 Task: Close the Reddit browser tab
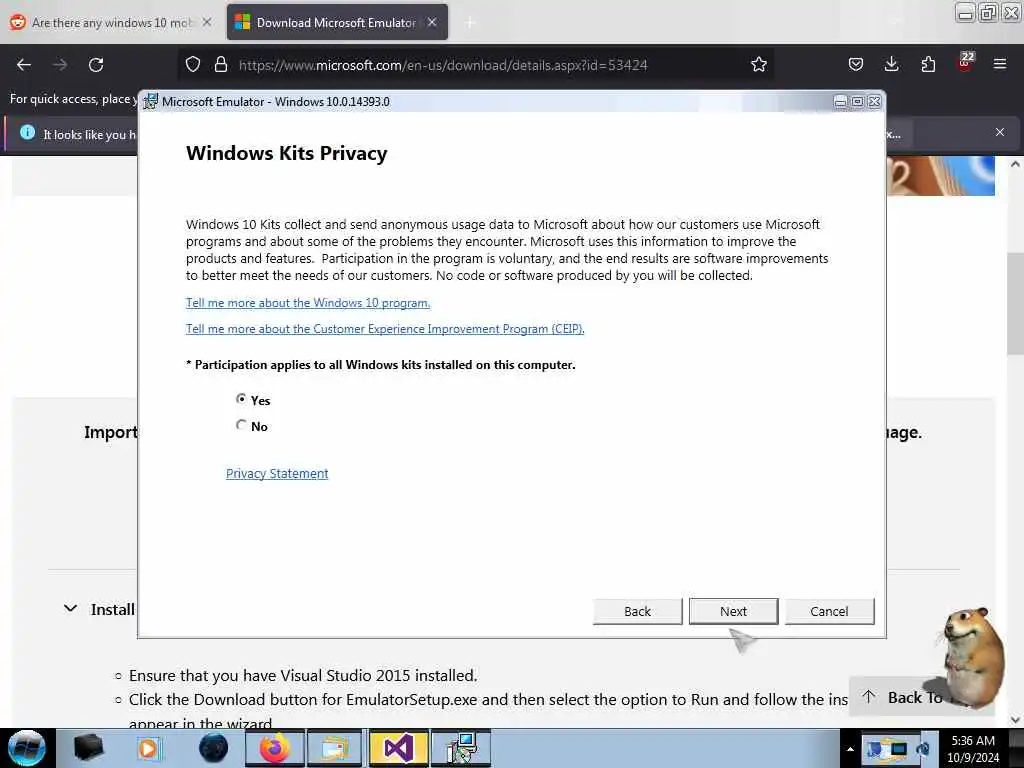click(x=206, y=22)
